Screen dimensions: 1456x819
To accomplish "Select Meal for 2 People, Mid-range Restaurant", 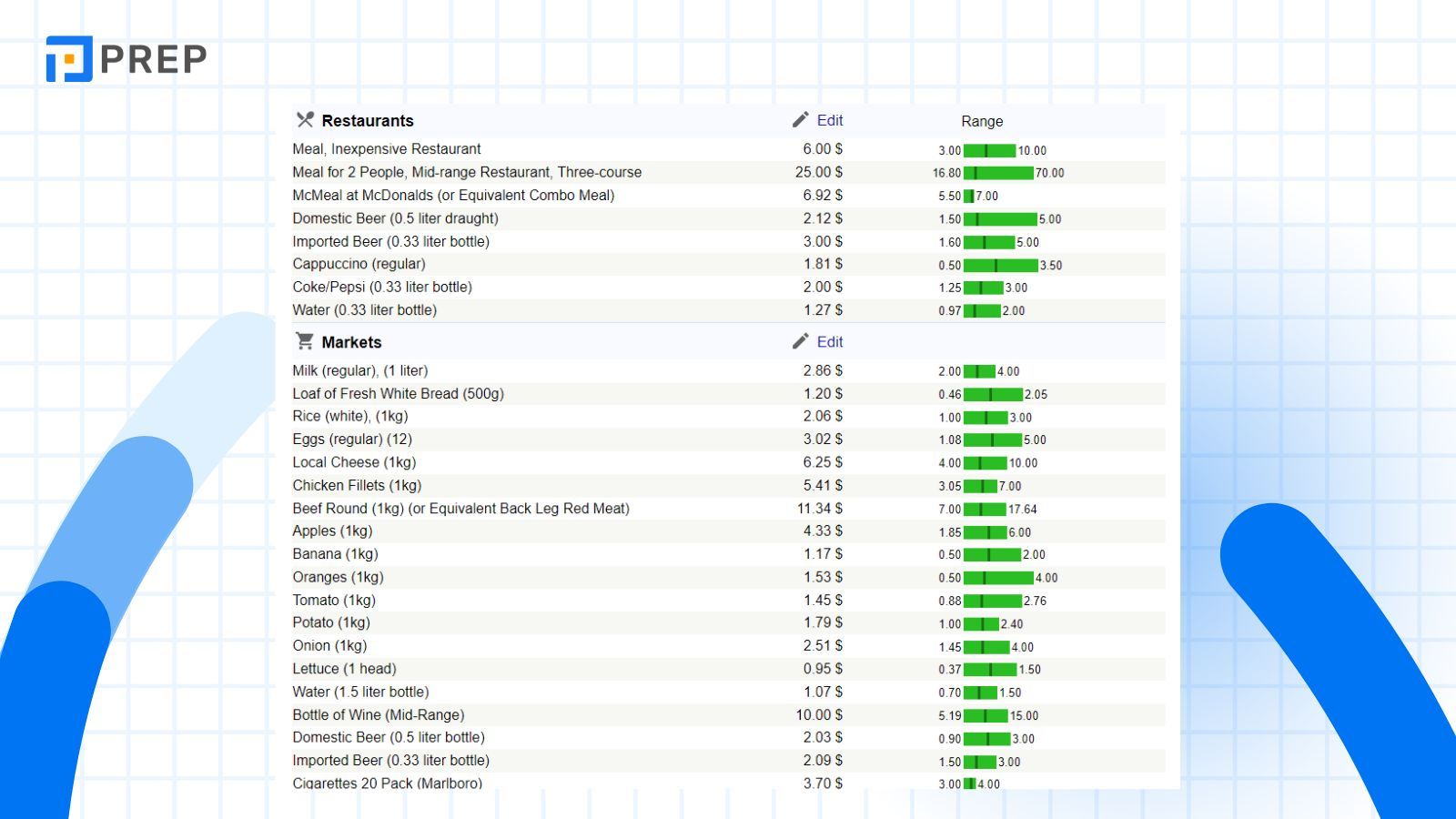I will [467, 172].
